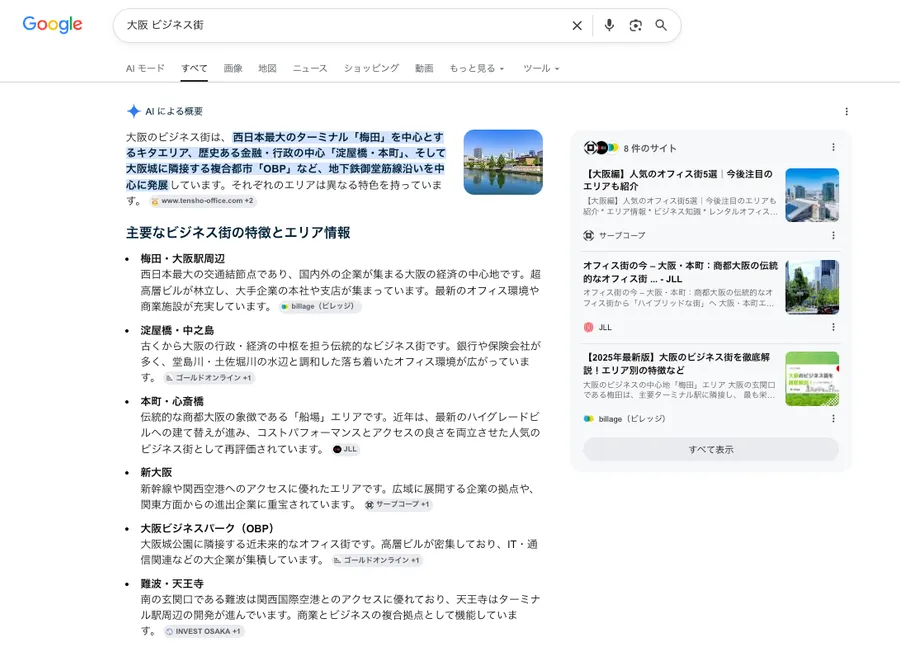Click ゴールドオンライン +1 chip under 大阪ビジネスパーク
This screenshot has width=900, height=652.
[377, 560]
